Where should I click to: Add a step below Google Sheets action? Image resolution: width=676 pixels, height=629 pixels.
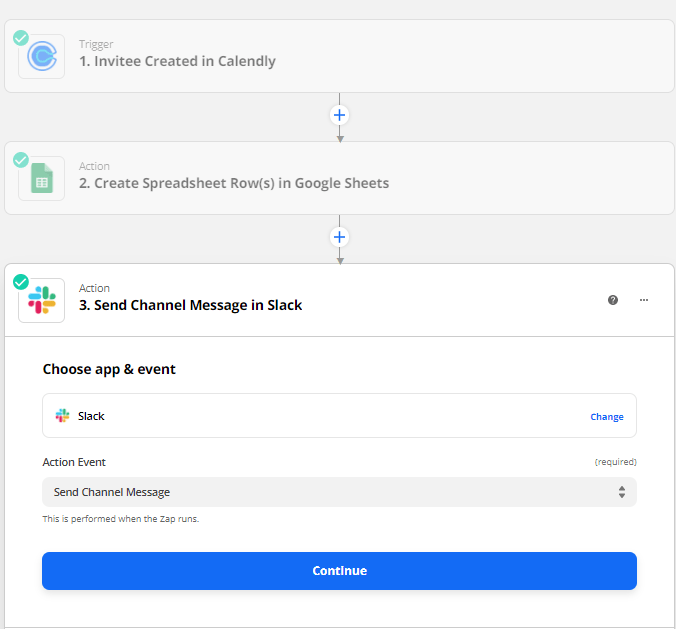coord(340,237)
